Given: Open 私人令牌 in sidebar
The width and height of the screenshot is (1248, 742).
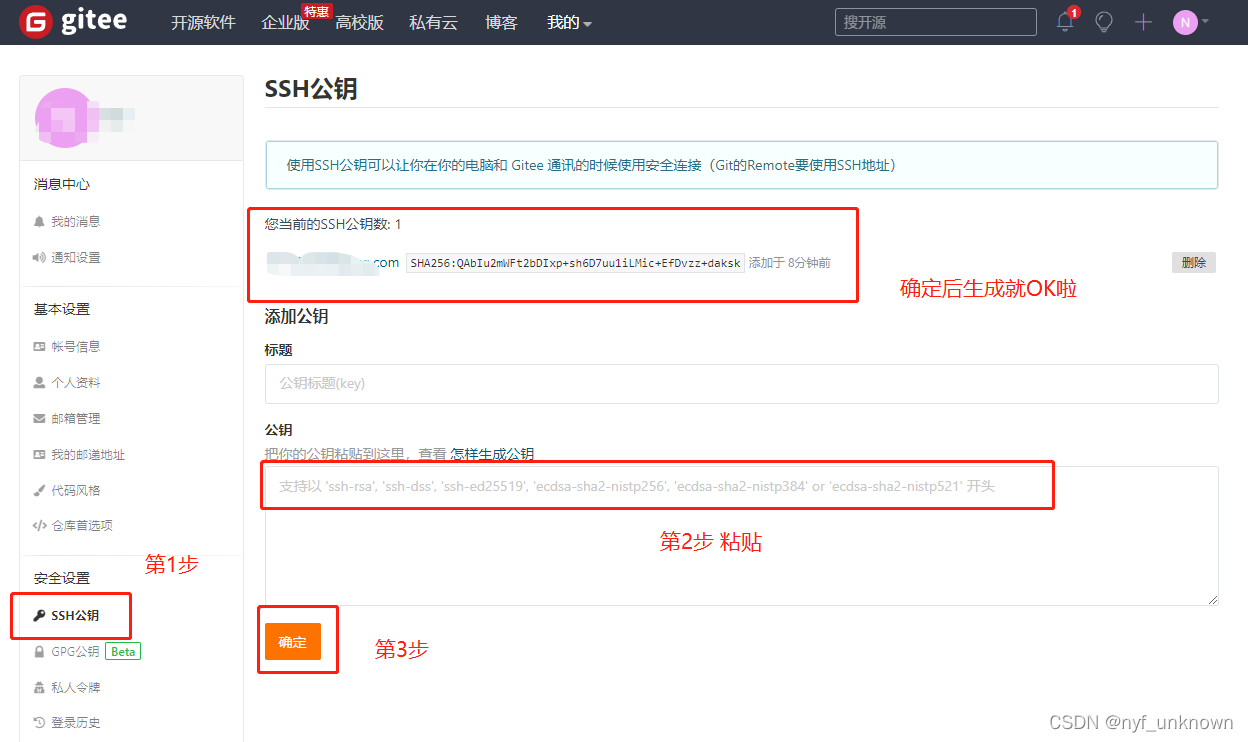Looking at the screenshot, I should pos(76,687).
